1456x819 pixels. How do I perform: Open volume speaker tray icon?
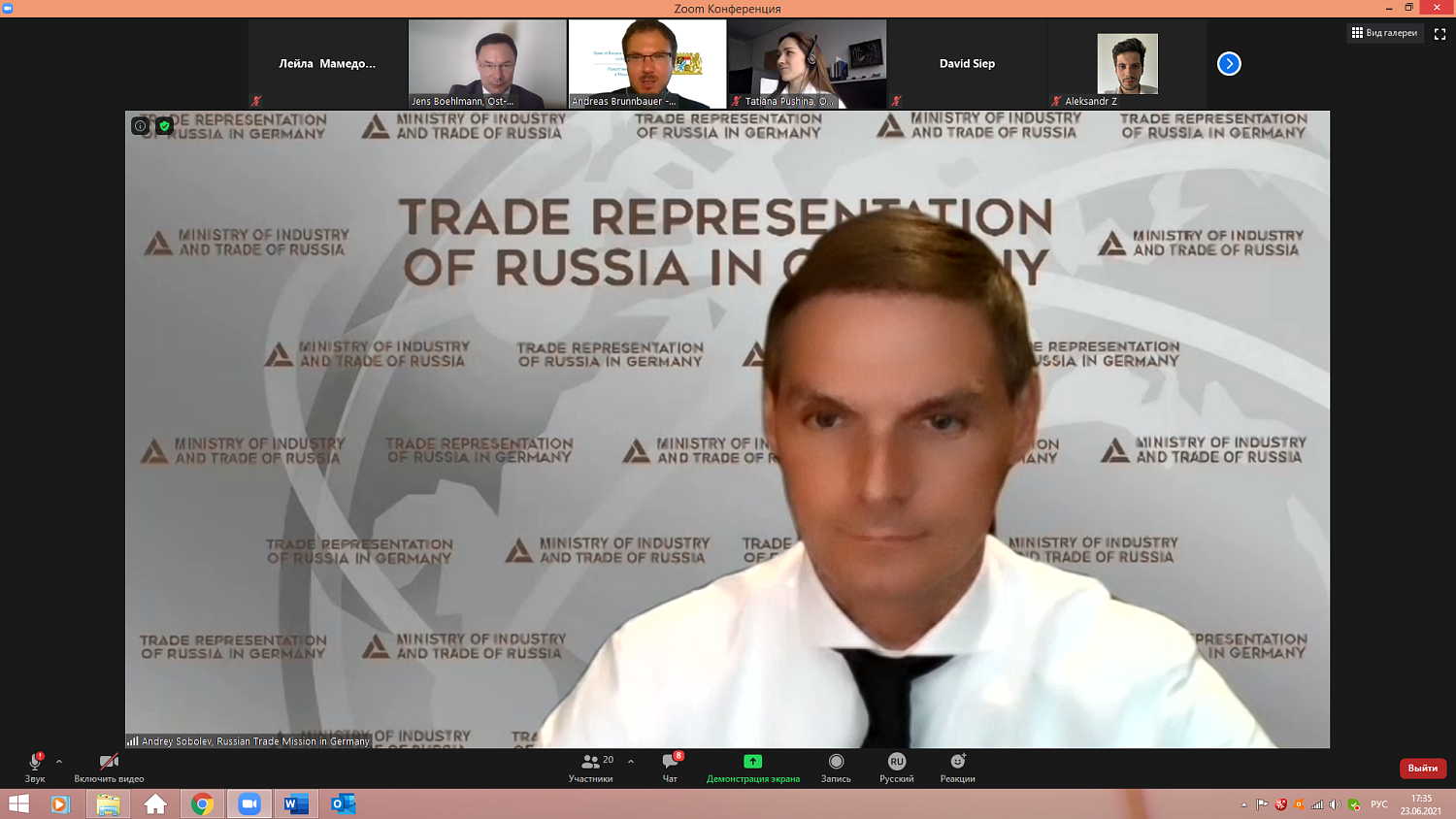click(1336, 804)
